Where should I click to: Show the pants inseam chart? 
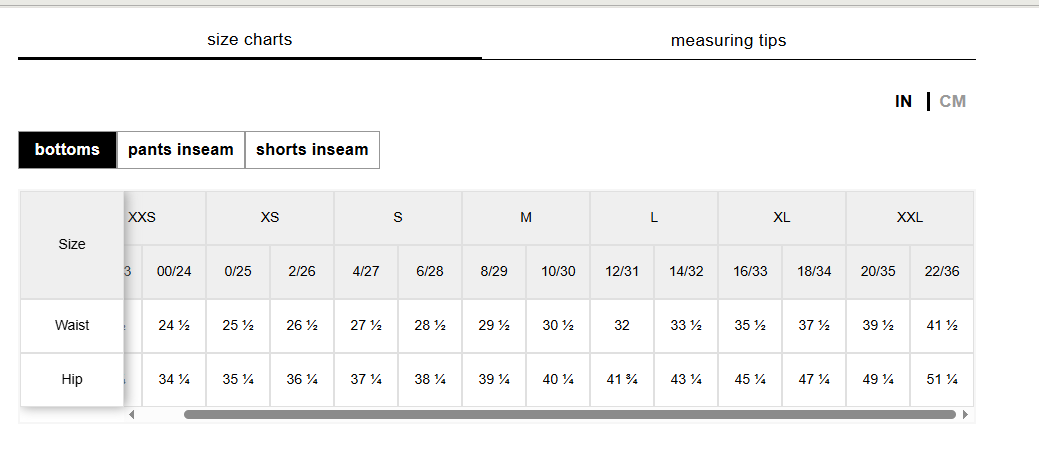click(x=181, y=150)
